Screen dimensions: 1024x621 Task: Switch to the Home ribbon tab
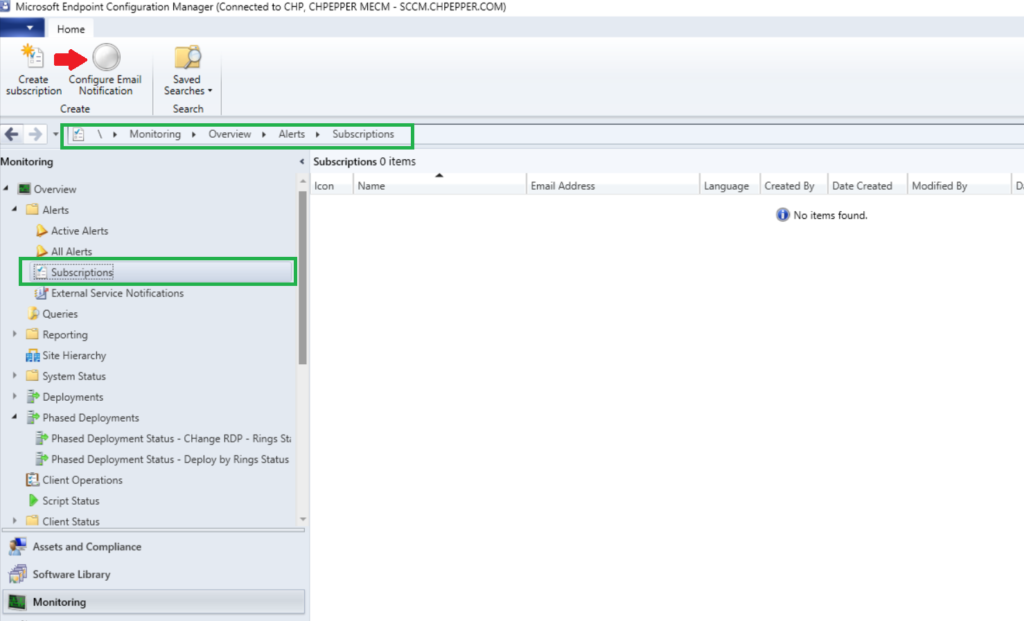click(71, 29)
